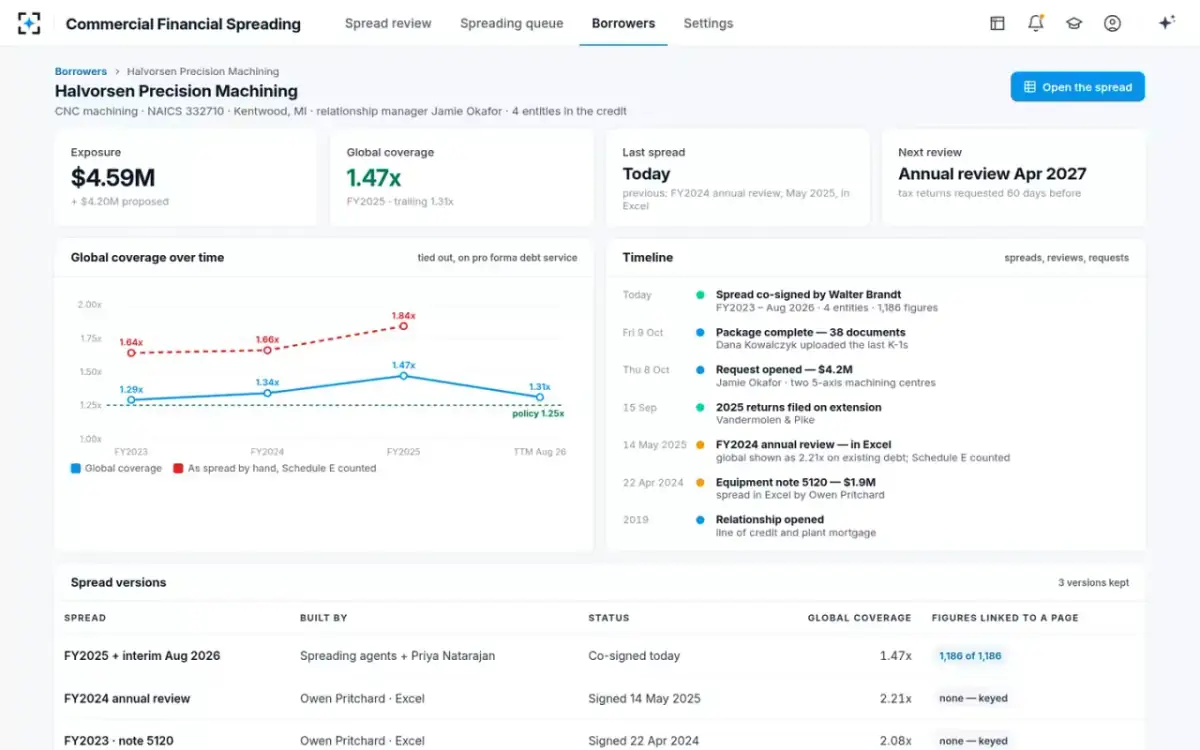Open the user profile icon
Screen dimensions: 1200x750
click(1112, 23)
